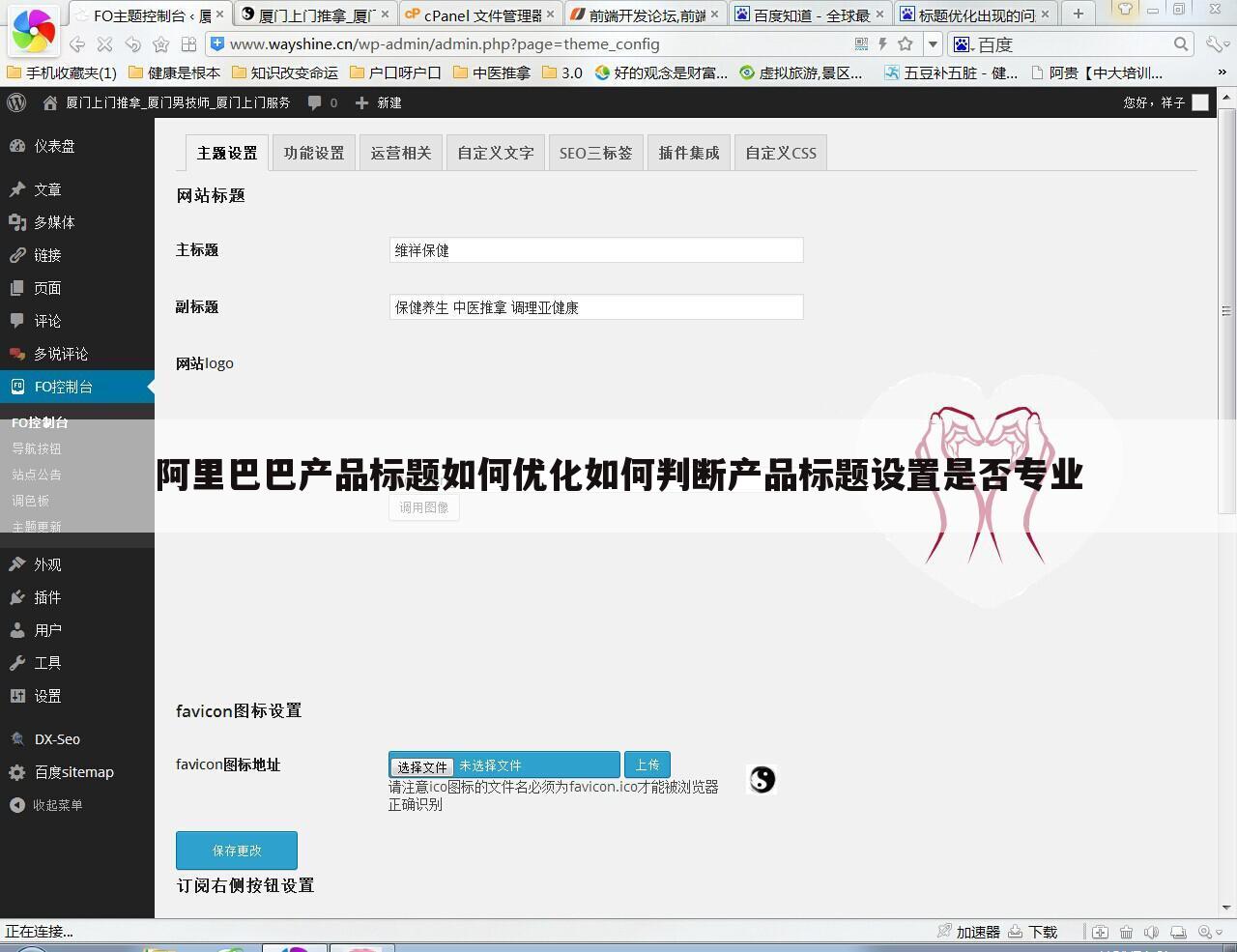The width and height of the screenshot is (1237, 952).
Task: Open the address bar history dropdown arrow
Action: click(x=933, y=43)
